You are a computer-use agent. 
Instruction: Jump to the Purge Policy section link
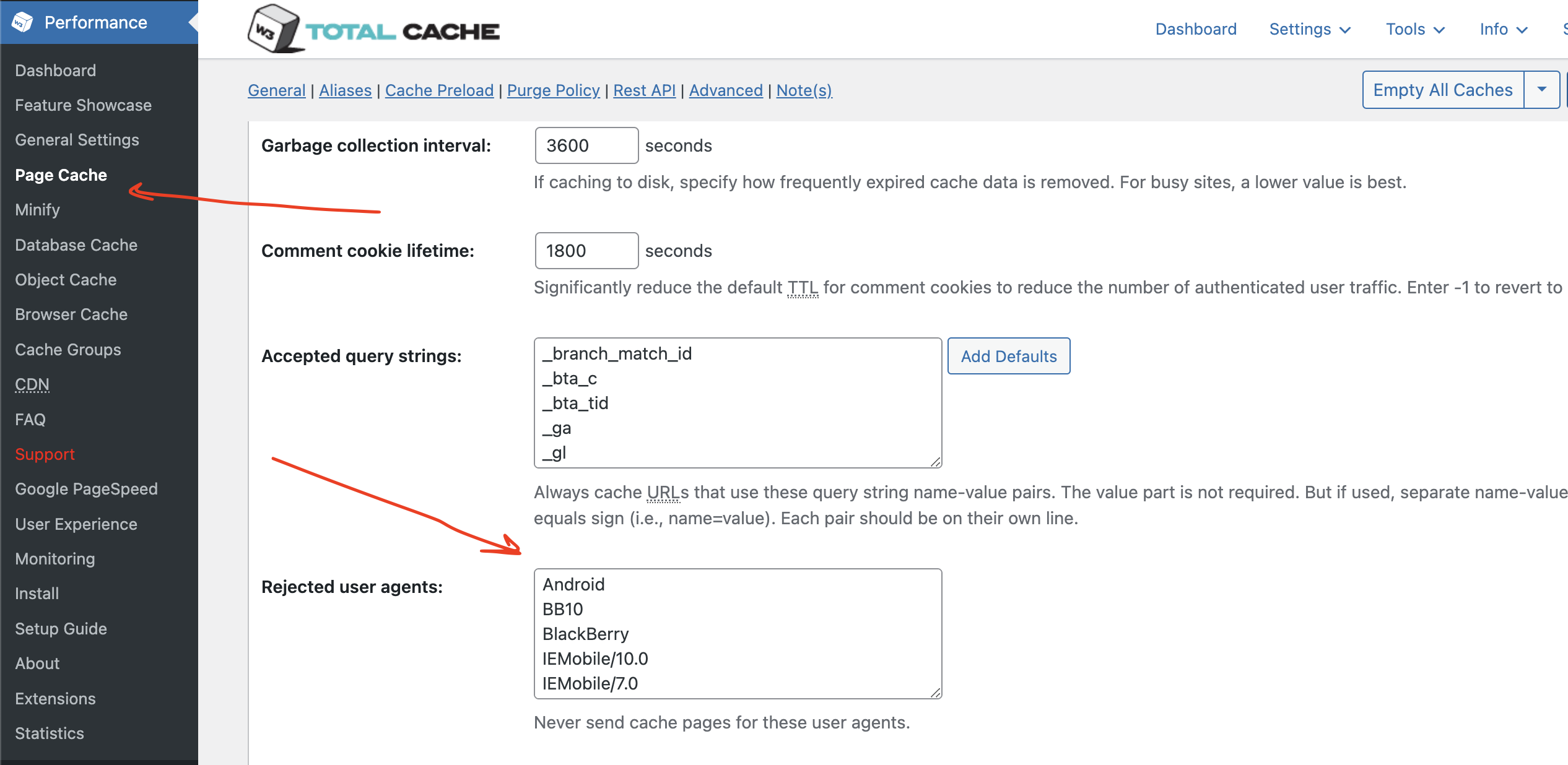pyautogui.click(x=553, y=90)
